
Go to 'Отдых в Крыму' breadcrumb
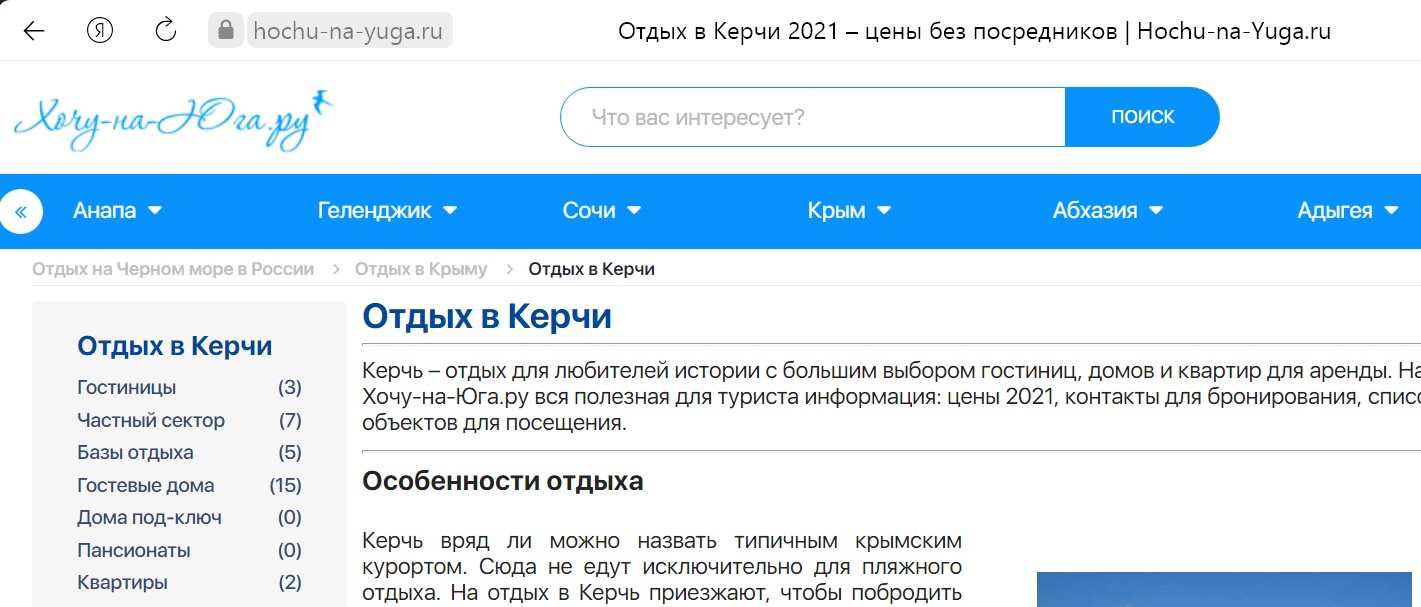click(x=421, y=269)
